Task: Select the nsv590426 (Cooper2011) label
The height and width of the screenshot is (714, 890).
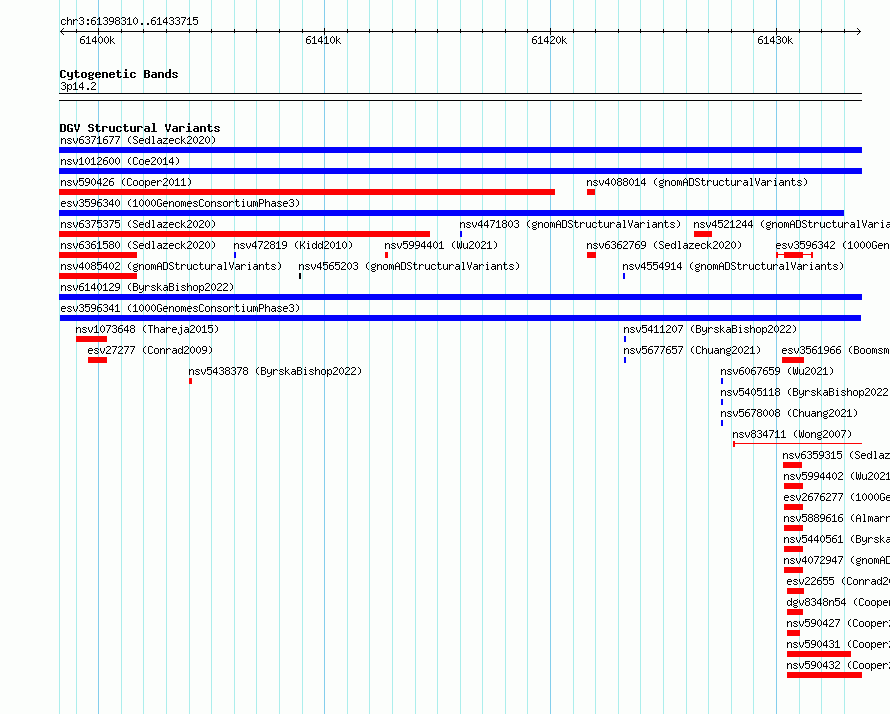Action: pyautogui.click(x=126, y=182)
